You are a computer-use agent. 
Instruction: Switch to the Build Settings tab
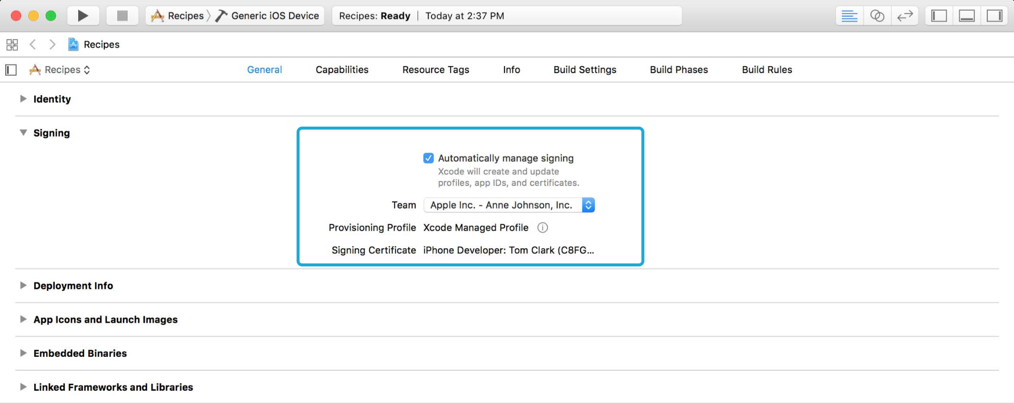(x=584, y=70)
